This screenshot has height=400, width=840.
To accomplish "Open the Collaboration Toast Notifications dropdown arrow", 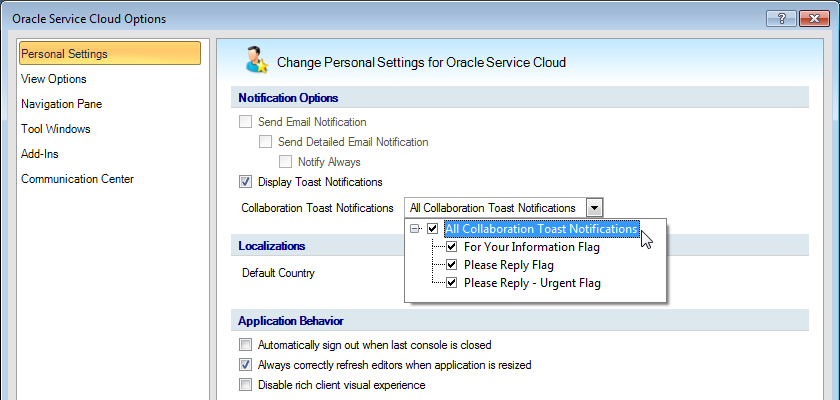I will tap(595, 208).
